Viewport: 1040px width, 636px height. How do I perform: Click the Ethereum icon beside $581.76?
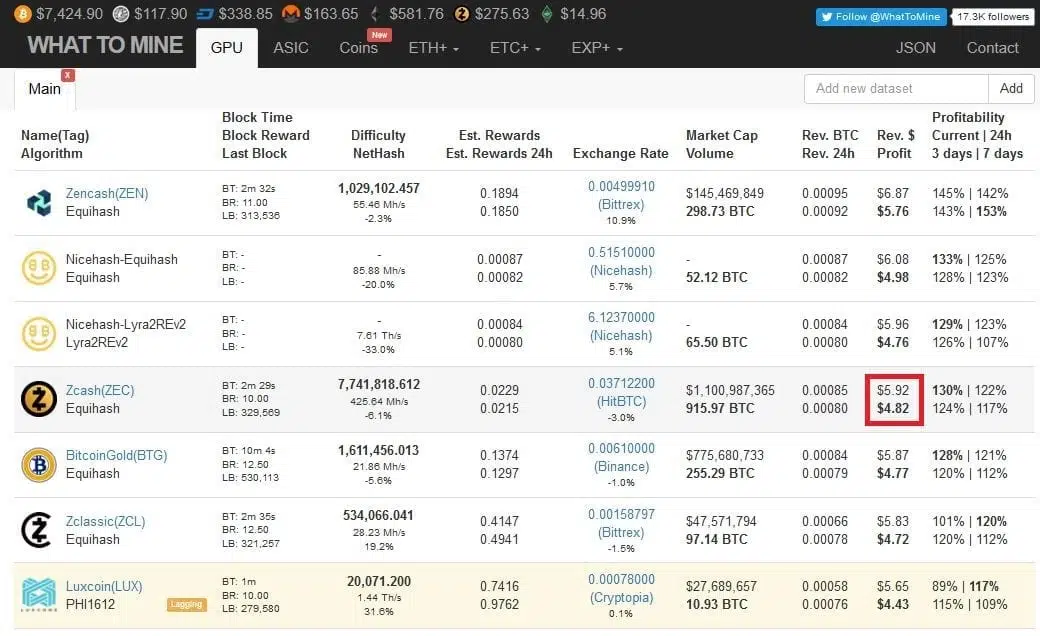point(375,14)
